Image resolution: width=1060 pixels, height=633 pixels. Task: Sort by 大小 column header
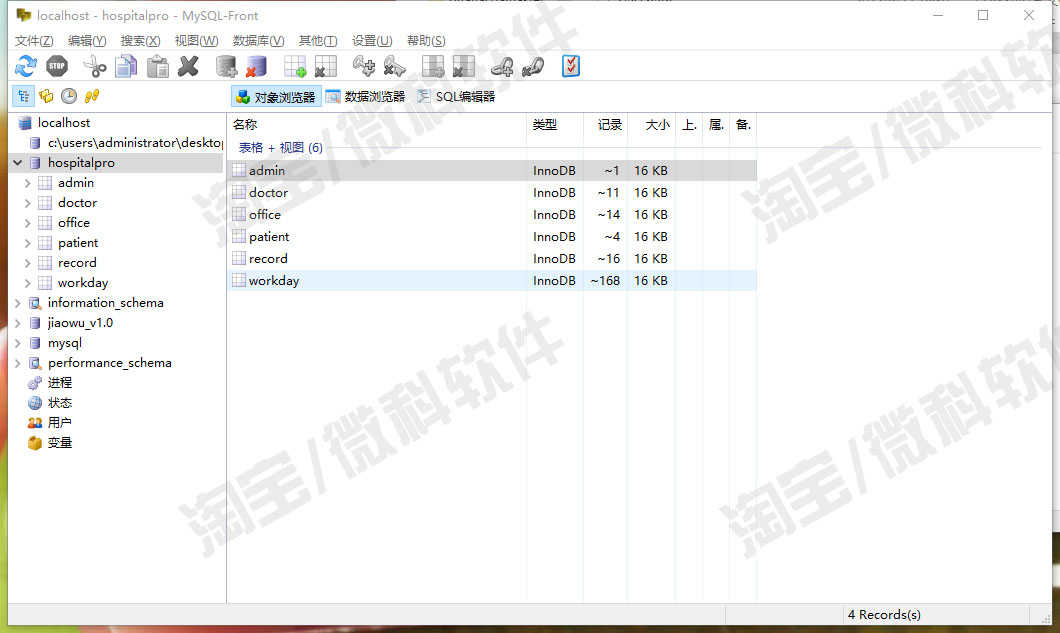tap(651, 124)
